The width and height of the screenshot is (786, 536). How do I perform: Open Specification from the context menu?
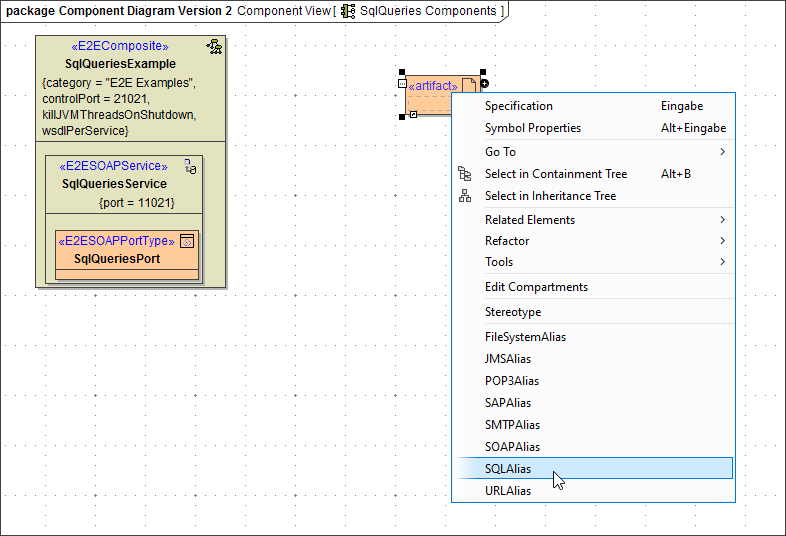(518, 106)
